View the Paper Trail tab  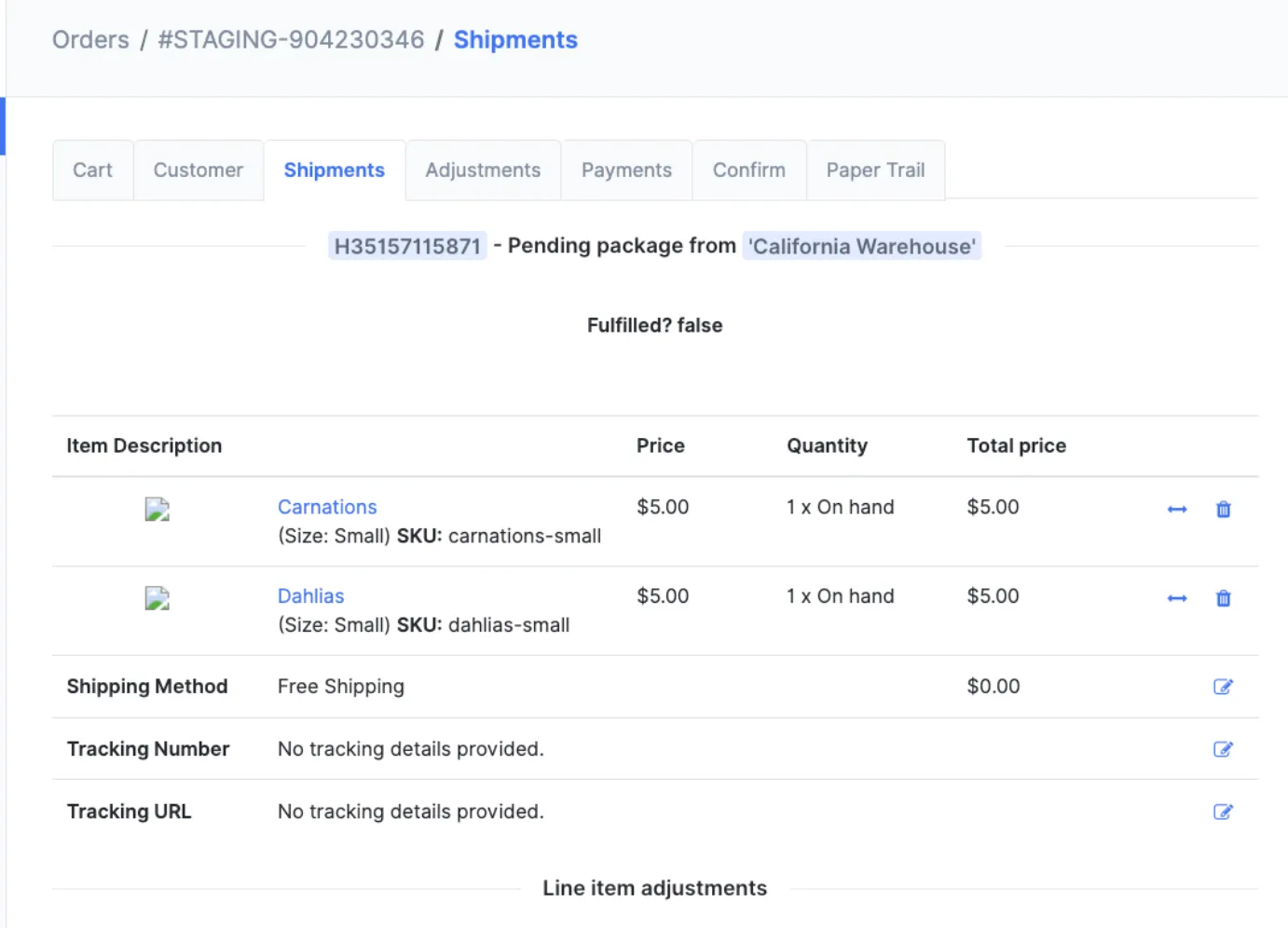[876, 171]
